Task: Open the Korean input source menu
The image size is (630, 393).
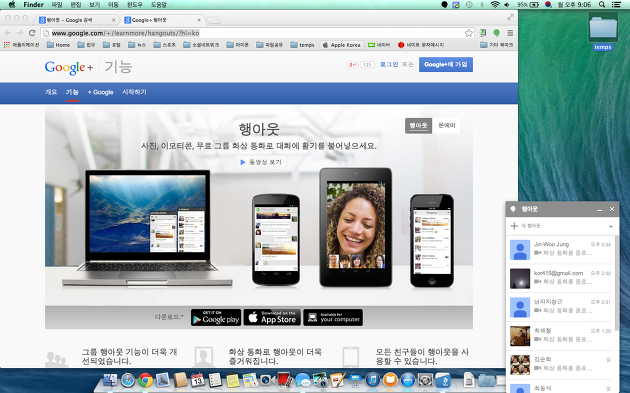Action: pos(548,4)
